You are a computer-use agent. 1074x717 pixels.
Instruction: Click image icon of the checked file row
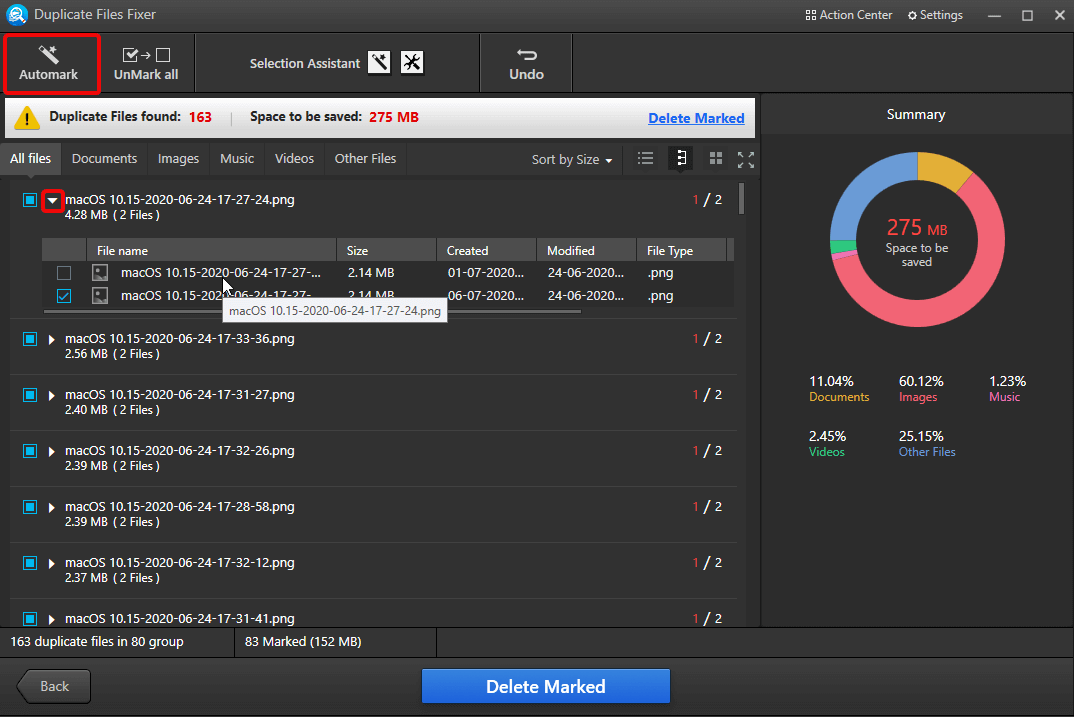100,296
